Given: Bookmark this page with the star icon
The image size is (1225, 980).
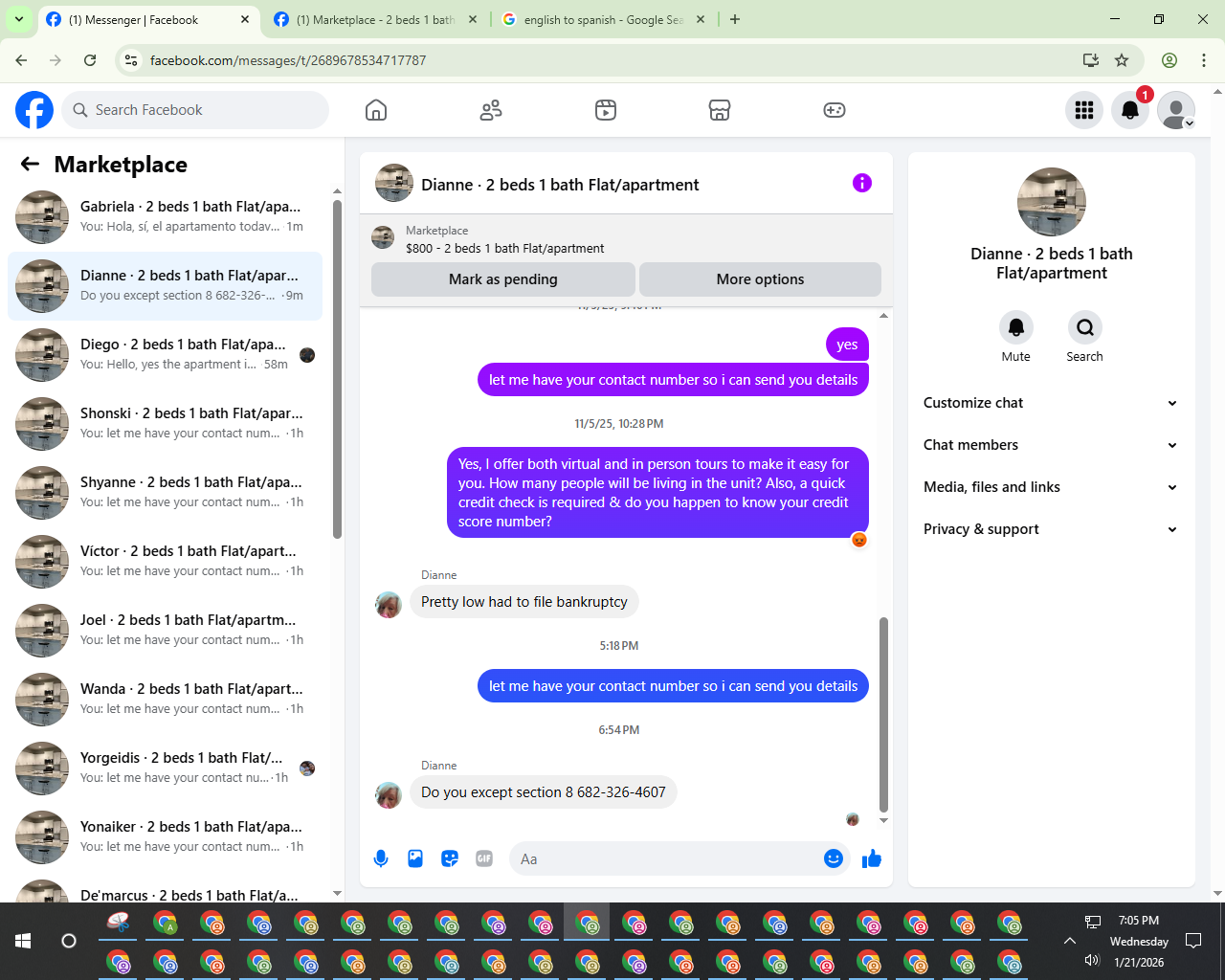Looking at the screenshot, I should pyautogui.click(x=1122, y=60).
